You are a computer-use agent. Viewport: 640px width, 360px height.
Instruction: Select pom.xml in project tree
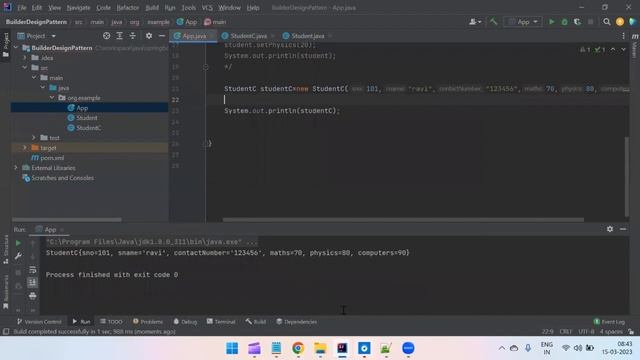52,158
